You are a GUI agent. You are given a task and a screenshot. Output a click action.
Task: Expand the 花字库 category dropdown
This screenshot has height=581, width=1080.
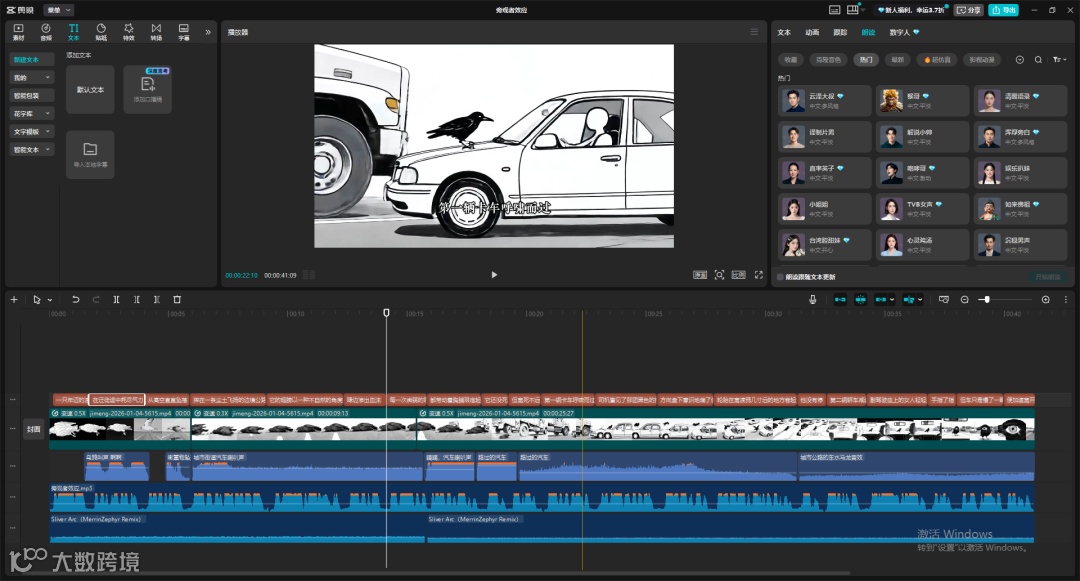(x=33, y=113)
